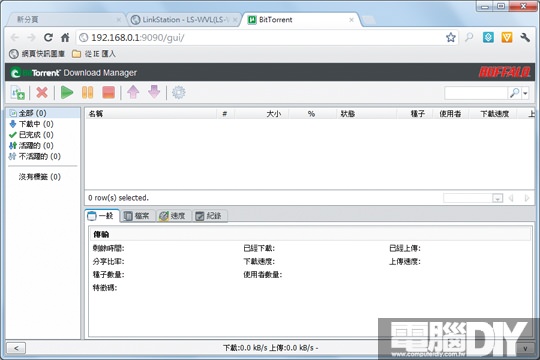Click the search magnifier icon in toolbar

[x=515, y=93]
